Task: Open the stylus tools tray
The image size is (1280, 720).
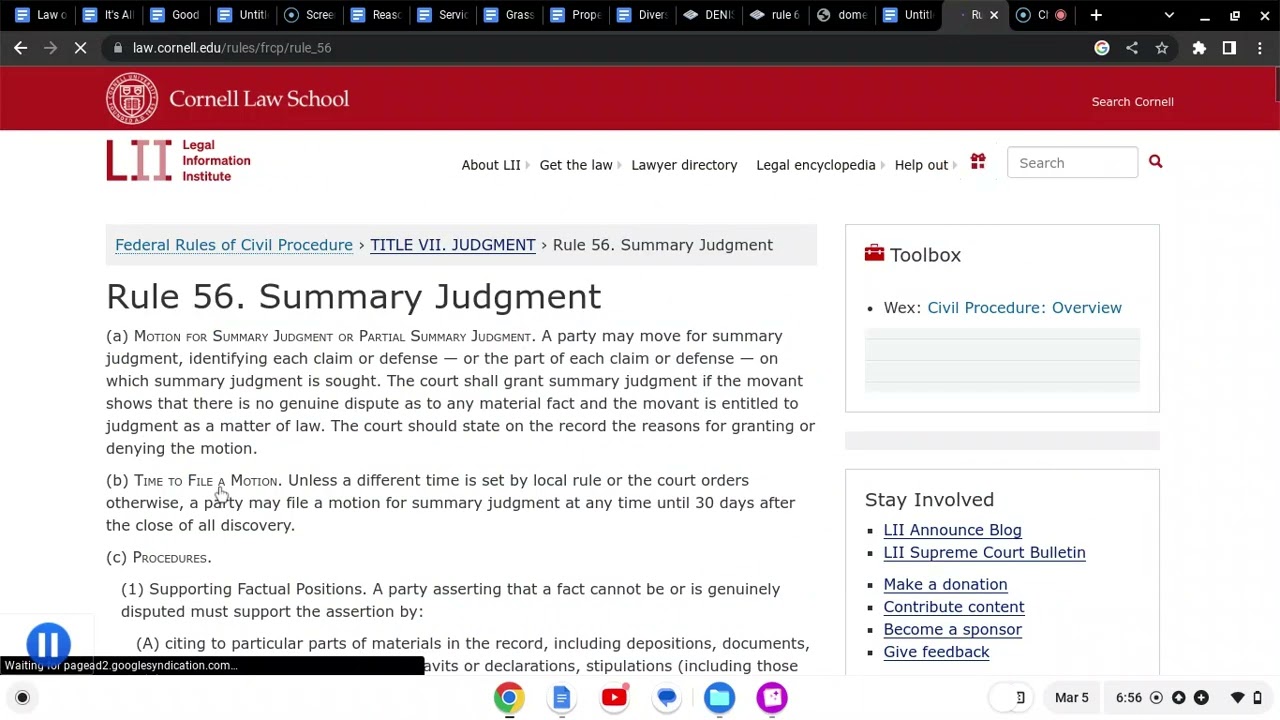Action: click(1020, 698)
